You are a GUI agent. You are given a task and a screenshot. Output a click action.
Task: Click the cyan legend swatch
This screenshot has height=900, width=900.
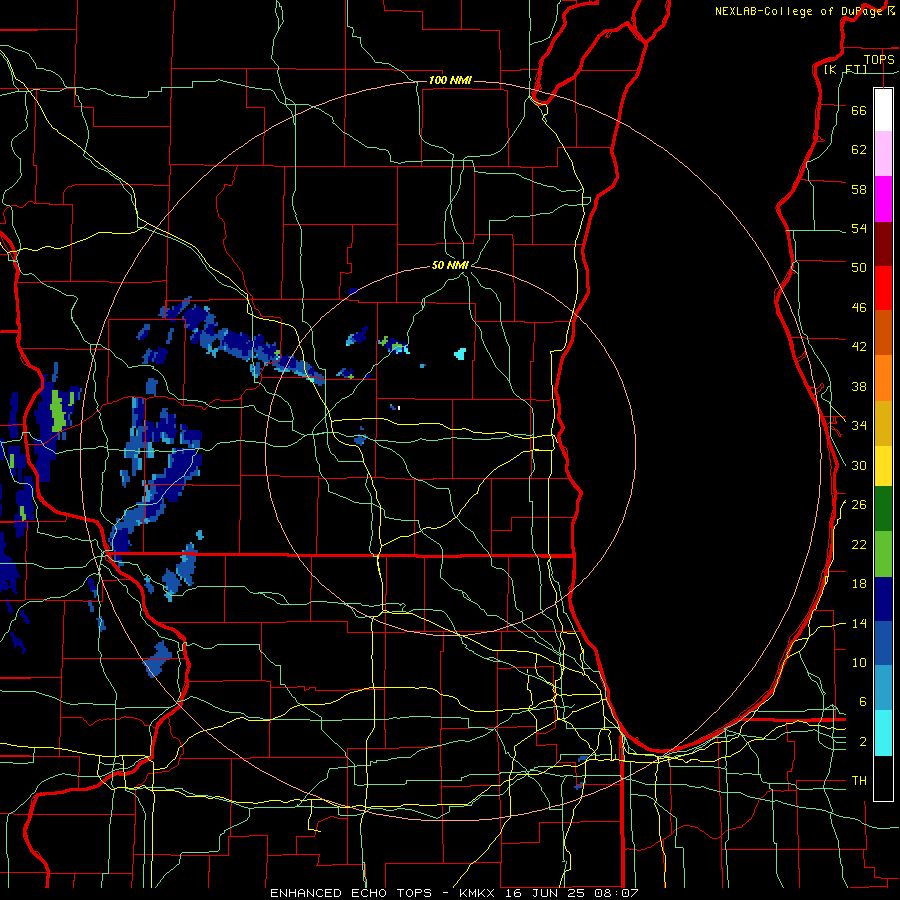(883, 733)
